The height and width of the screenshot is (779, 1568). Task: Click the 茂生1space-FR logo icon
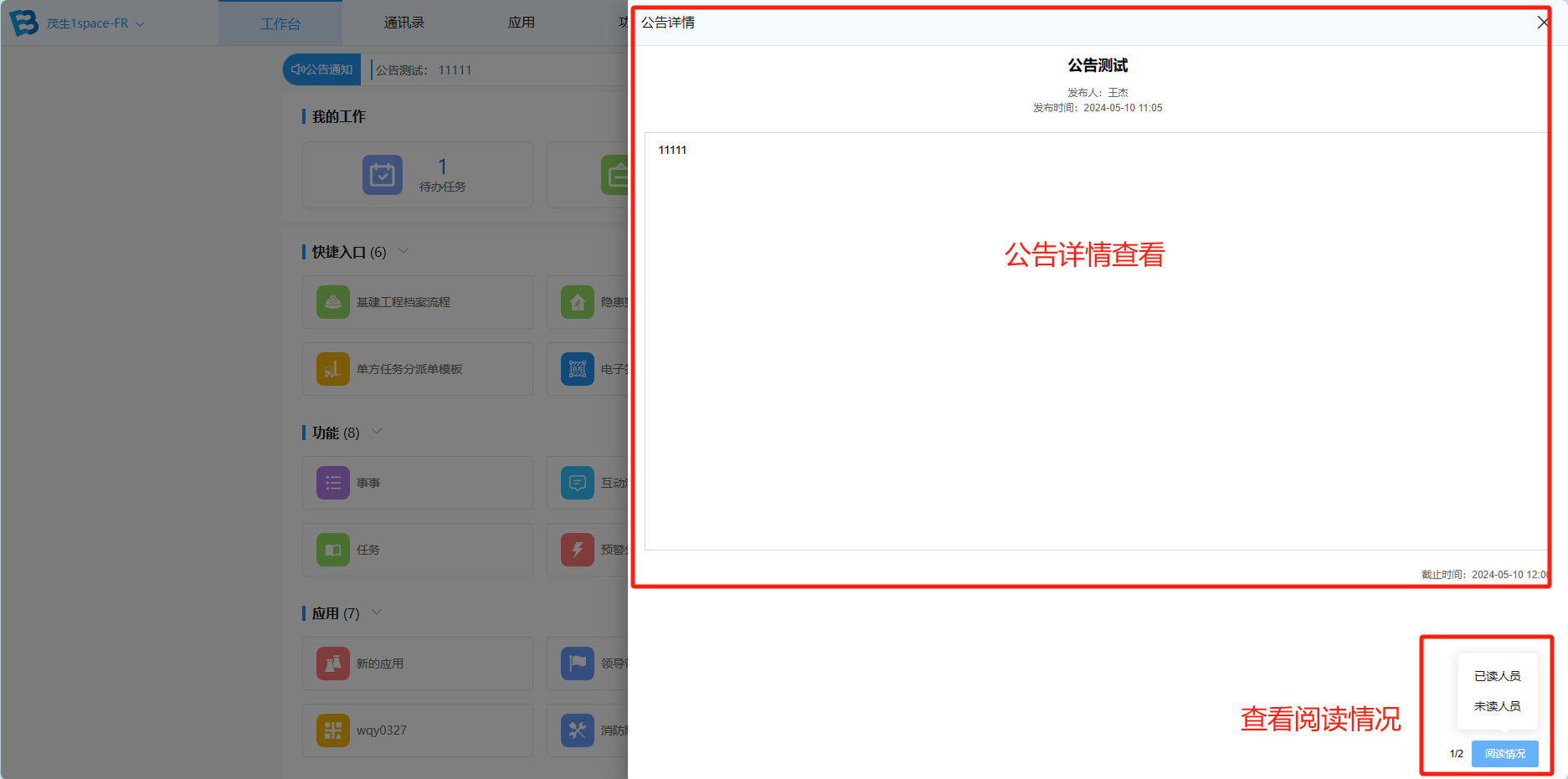coord(23,23)
